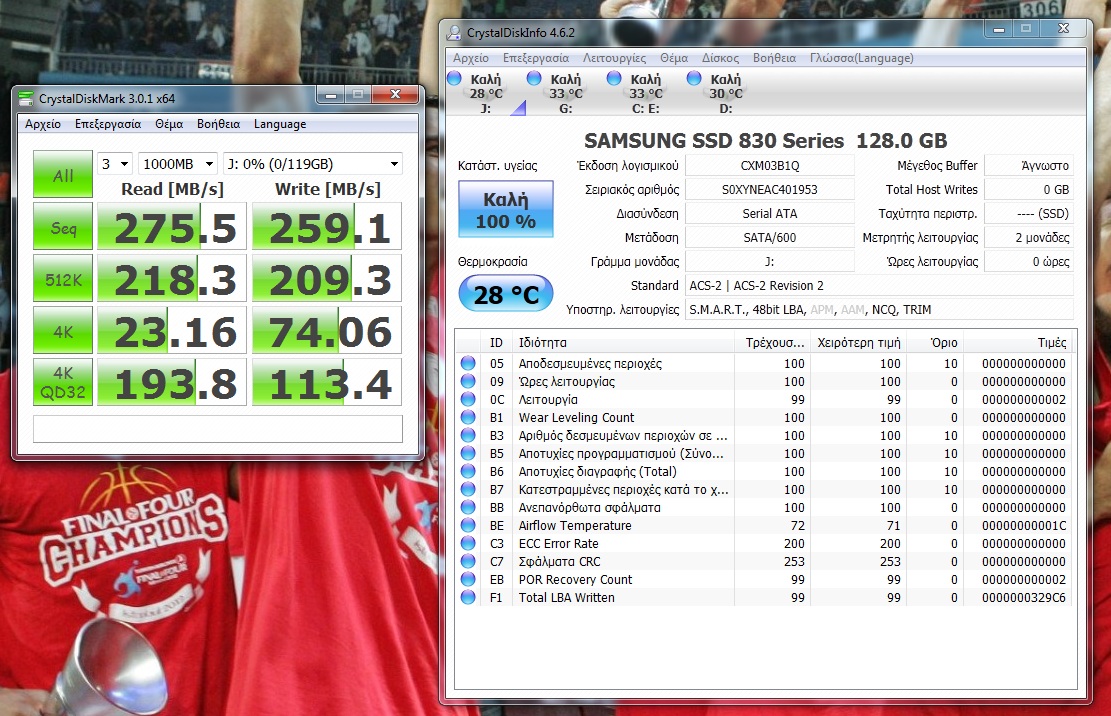Screen dimensions: 1111x716
Task: Click the serial number field S0XYNEAC401953
Action: (x=769, y=190)
